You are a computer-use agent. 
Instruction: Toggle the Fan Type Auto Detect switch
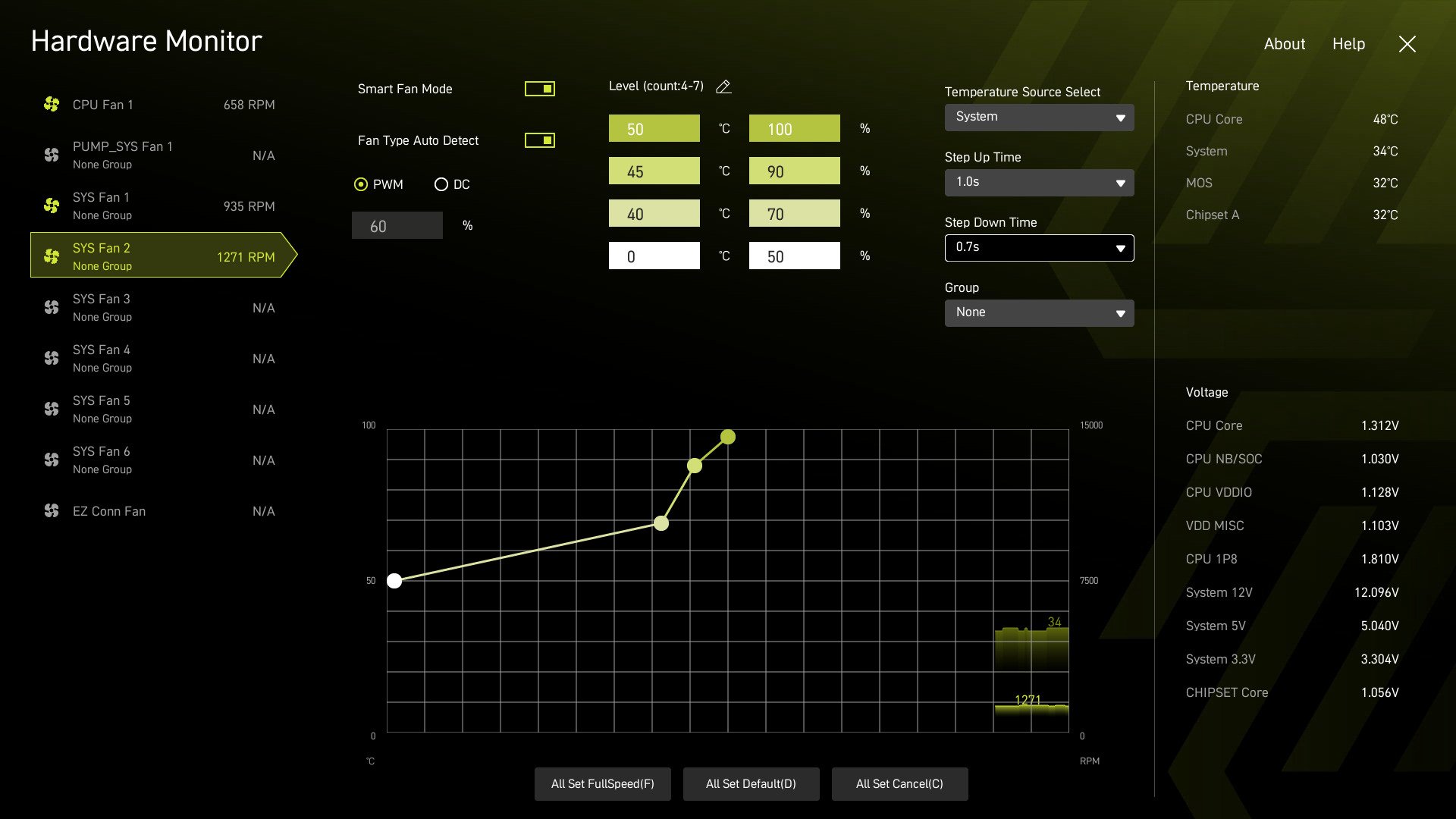540,141
